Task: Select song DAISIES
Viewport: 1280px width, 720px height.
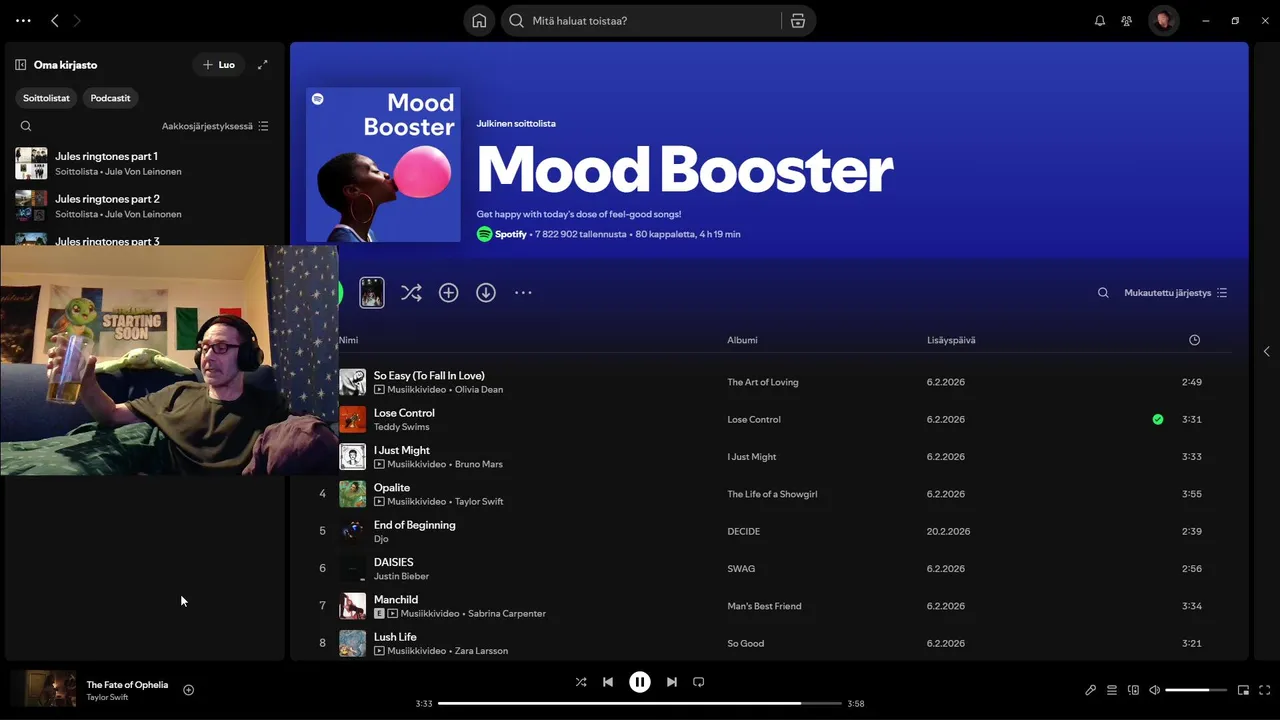Action: (x=394, y=562)
